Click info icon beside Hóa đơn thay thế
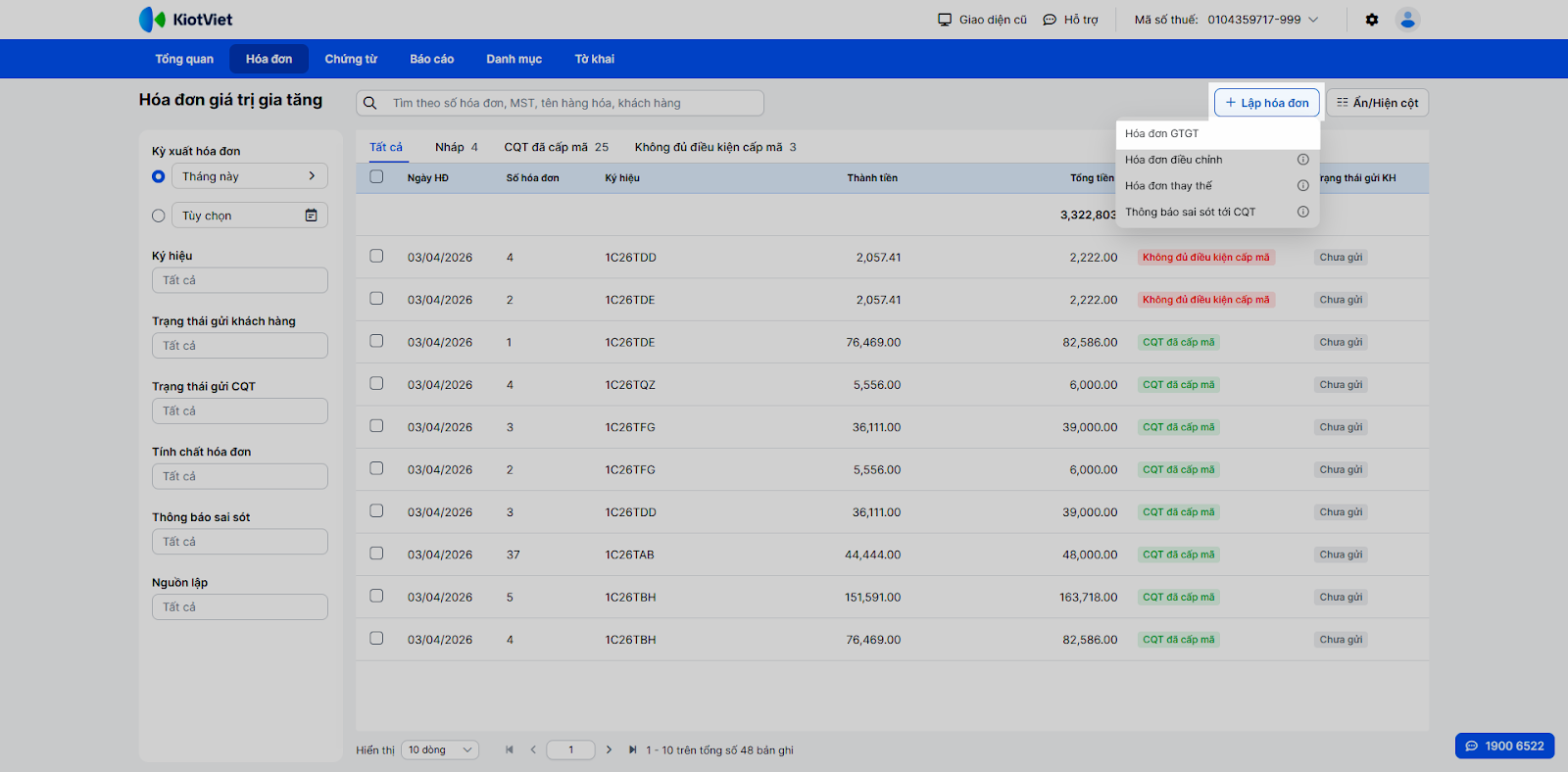 1302,186
